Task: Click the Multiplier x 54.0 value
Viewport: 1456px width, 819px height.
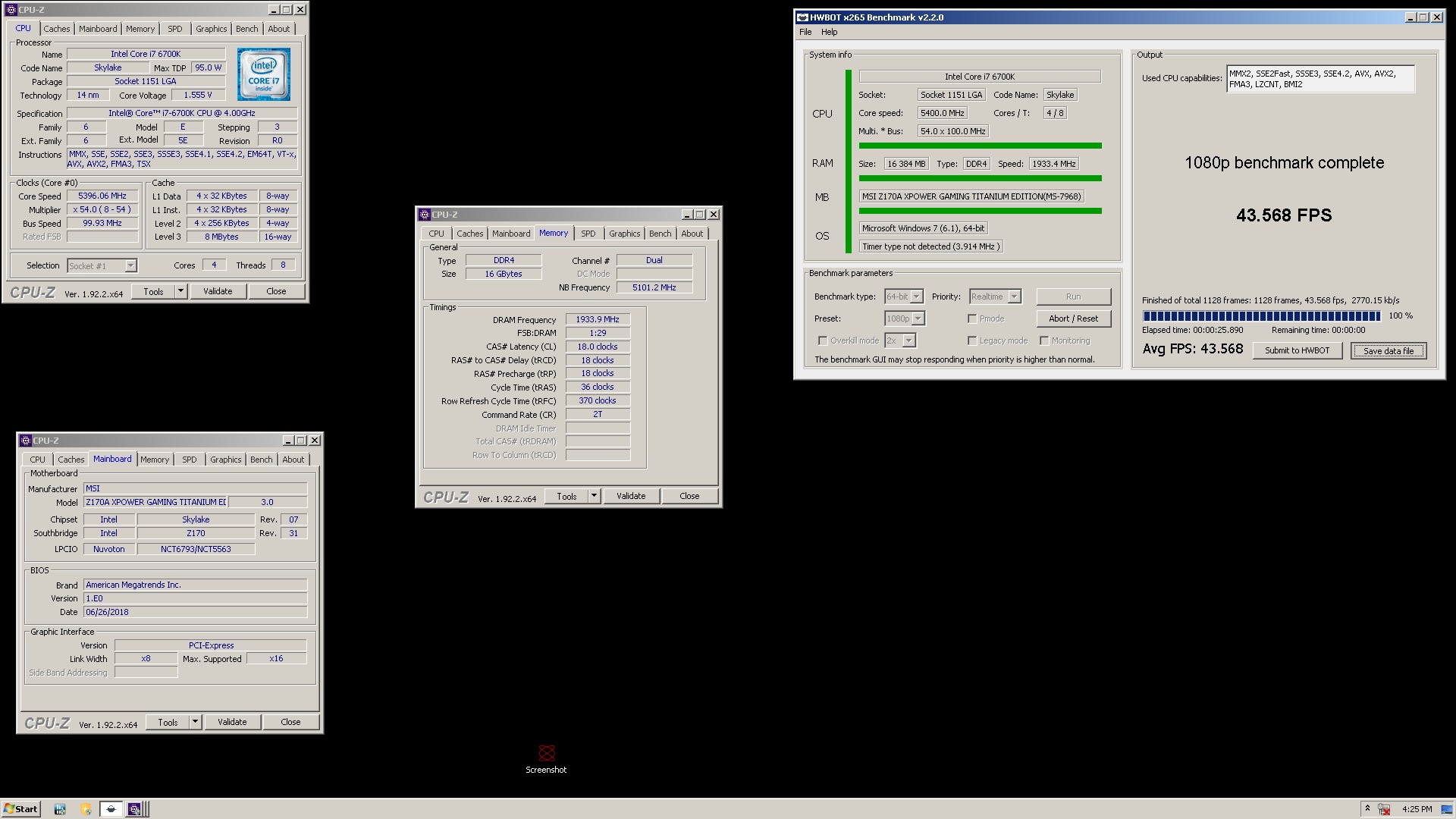Action: pyautogui.click(x=102, y=209)
